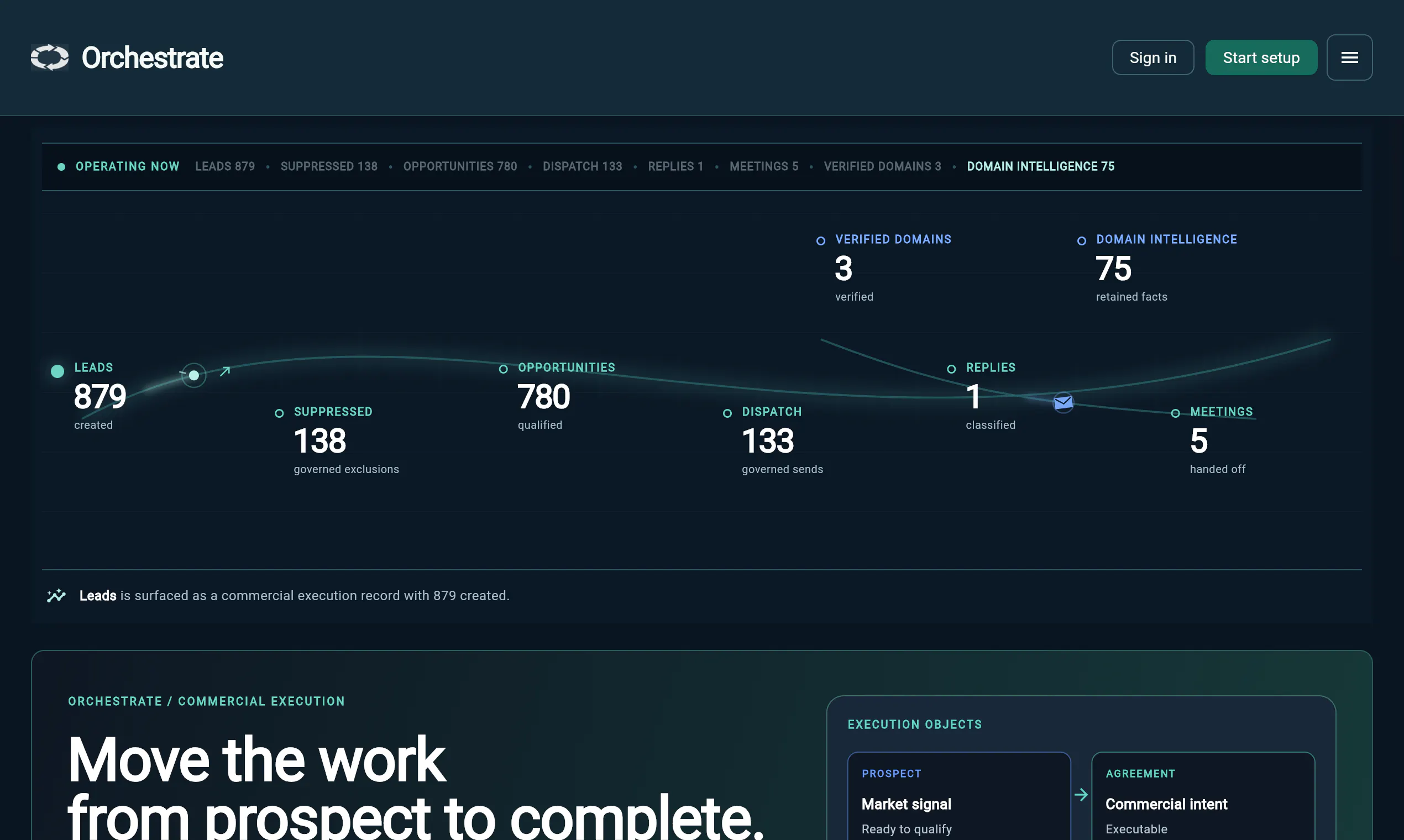1404x840 pixels.
Task: Click the MEETINGS metric label
Action: tap(1221, 412)
